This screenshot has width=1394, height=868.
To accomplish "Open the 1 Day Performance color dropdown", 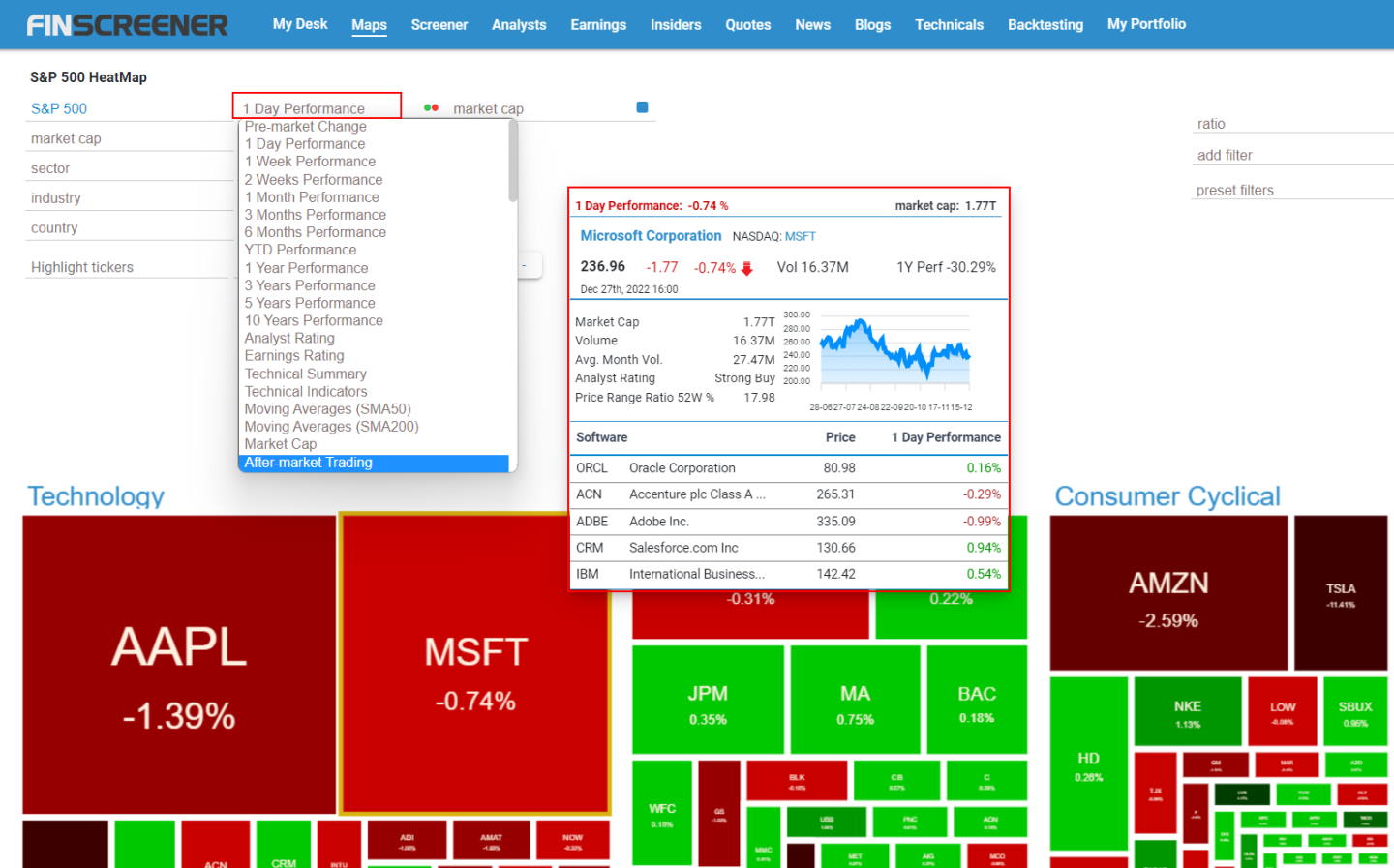I will tap(317, 108).
